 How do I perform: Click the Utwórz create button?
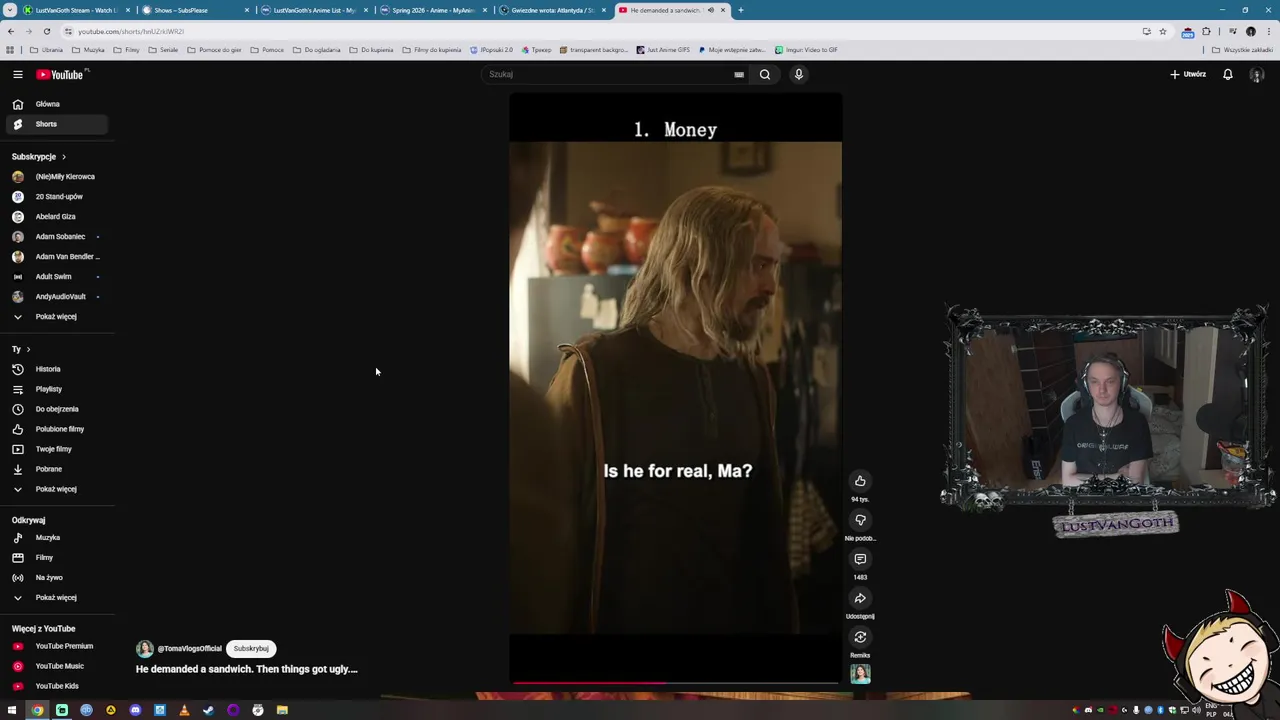point(1188,74)
